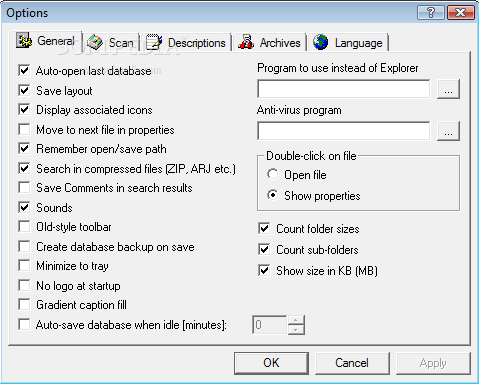Increase auto-save minutes with up arrow

click(296, 320)
